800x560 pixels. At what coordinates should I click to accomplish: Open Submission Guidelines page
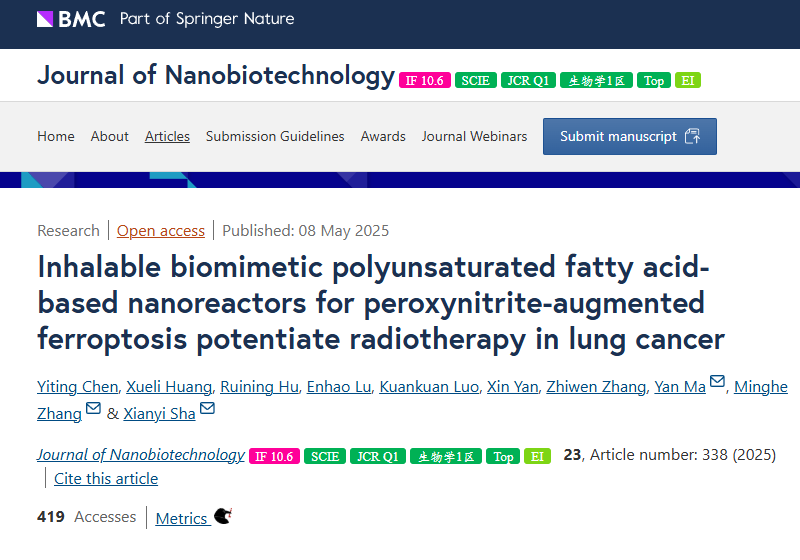click(275, 137)
